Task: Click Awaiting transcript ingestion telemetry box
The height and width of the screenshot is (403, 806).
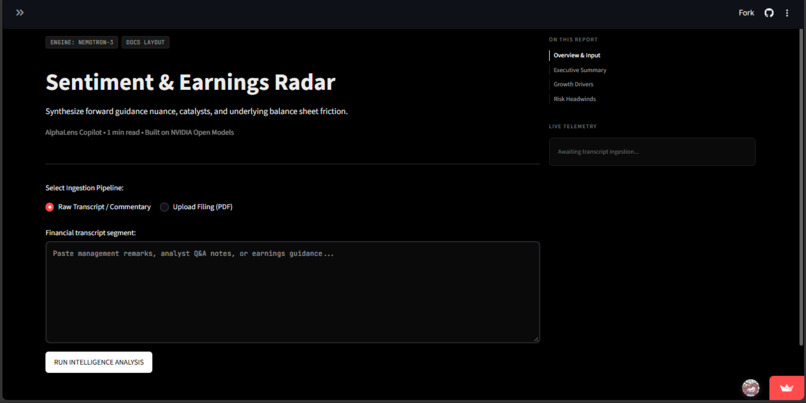Action: point(652,152)
